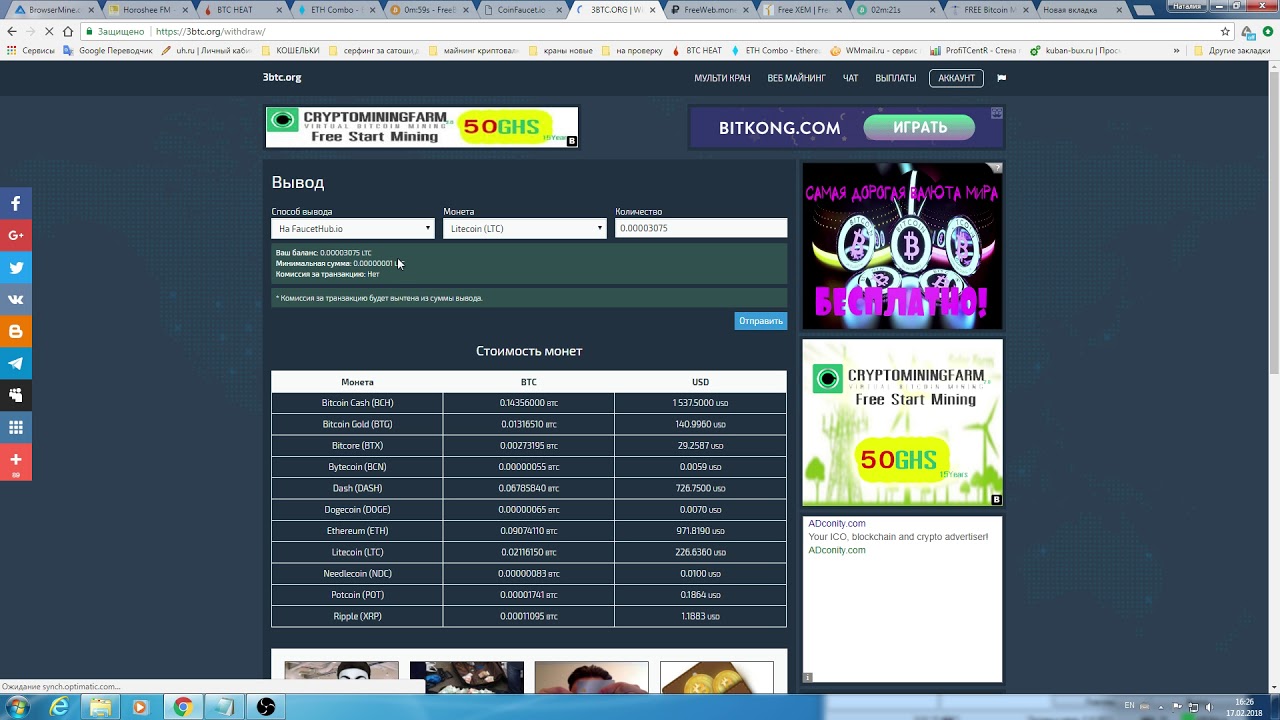
Task: Open the ninth sidebar share icon below Telegram
Action: pos(16,395)
